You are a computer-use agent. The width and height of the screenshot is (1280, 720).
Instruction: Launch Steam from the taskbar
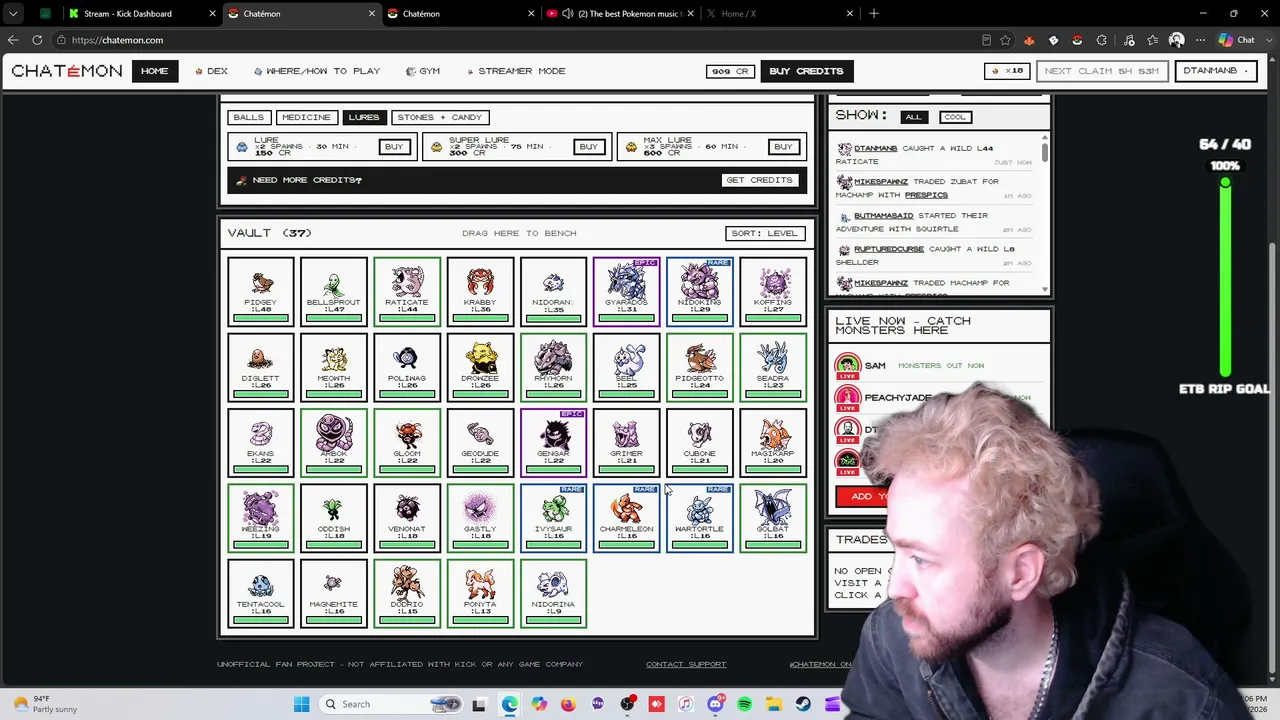pos(803,704)
